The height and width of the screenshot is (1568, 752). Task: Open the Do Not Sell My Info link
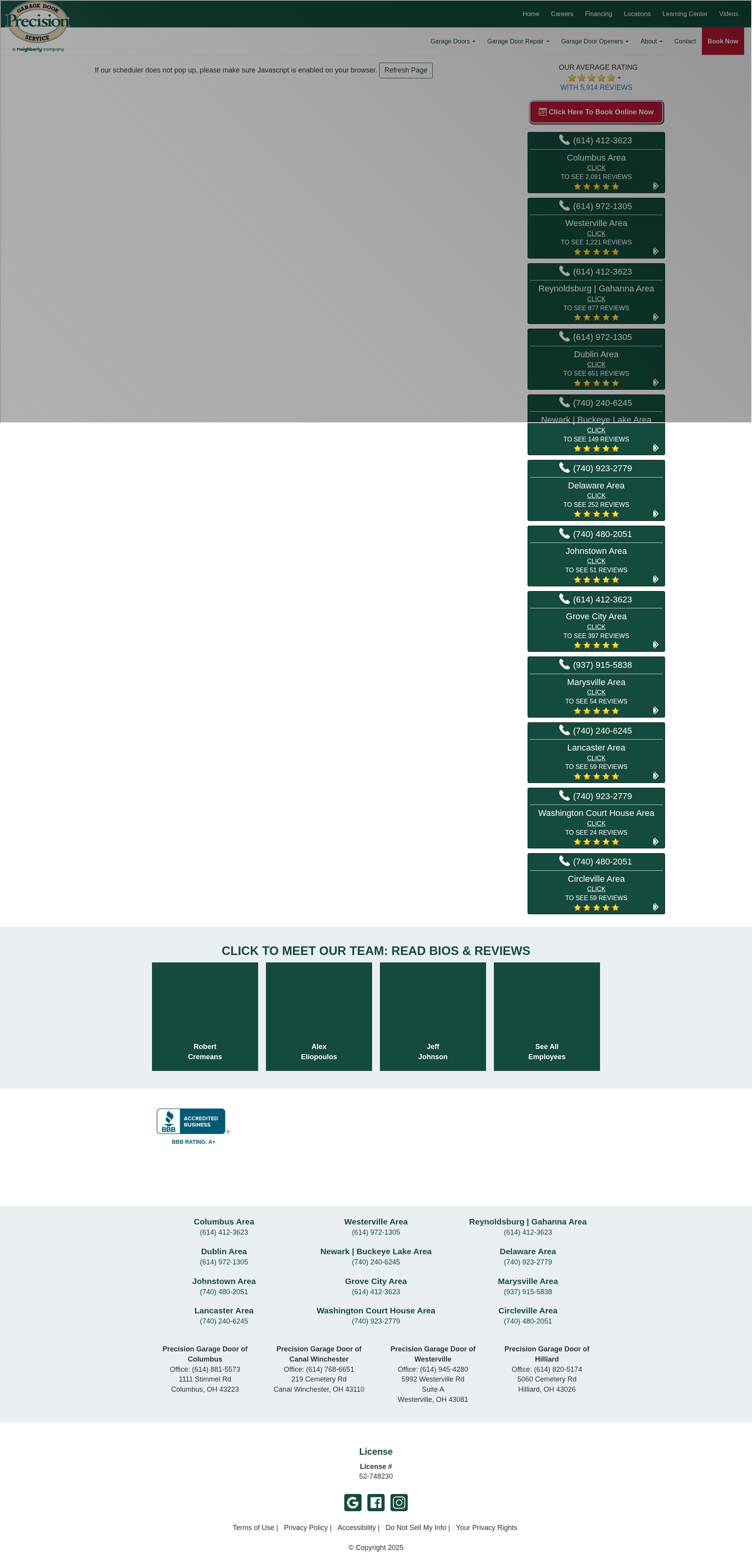pyautogui.click(x=416, y=1528)
